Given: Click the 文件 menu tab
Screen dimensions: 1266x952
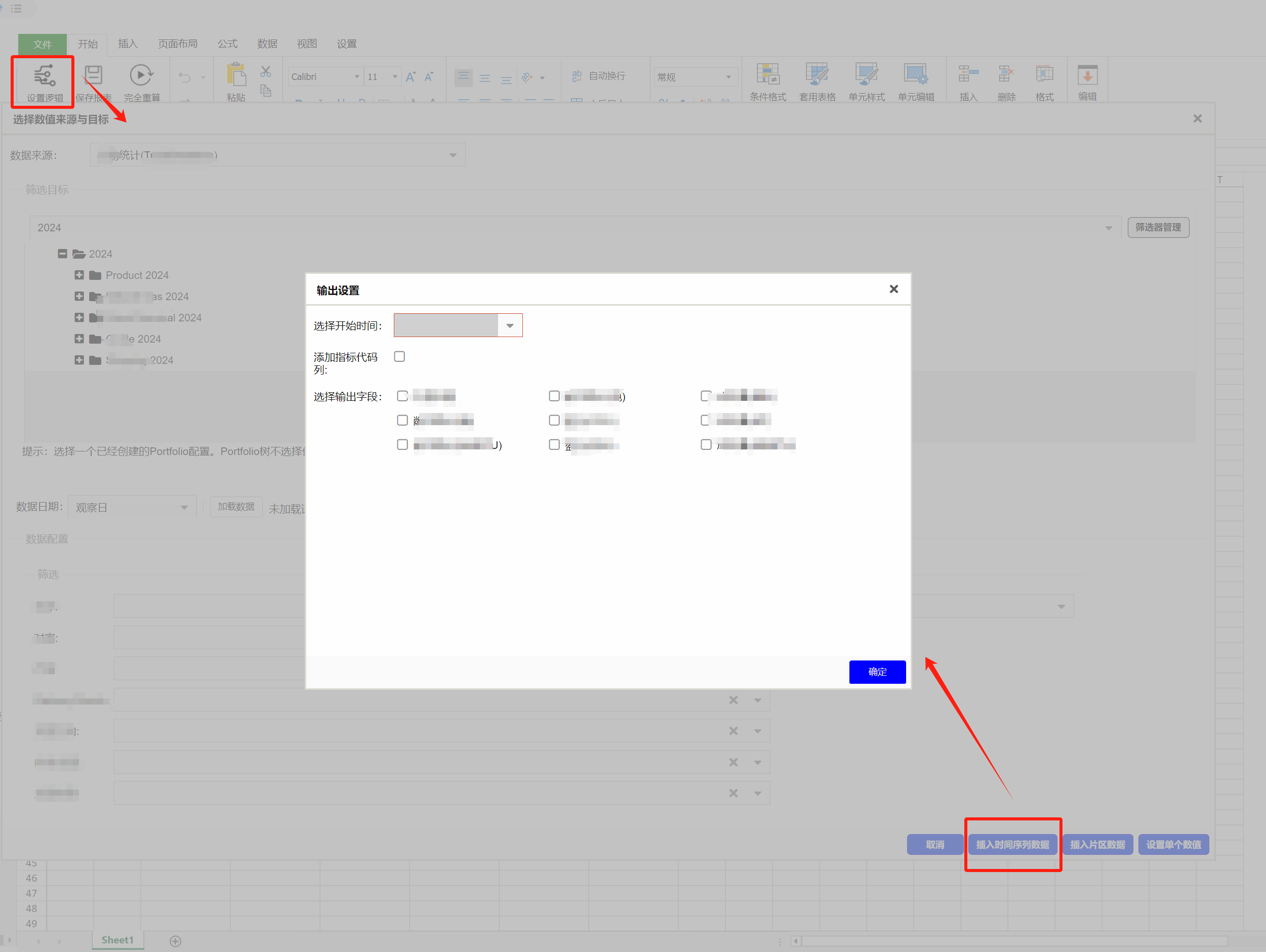Looking at the screenshot, I should [x=41, y=44].
